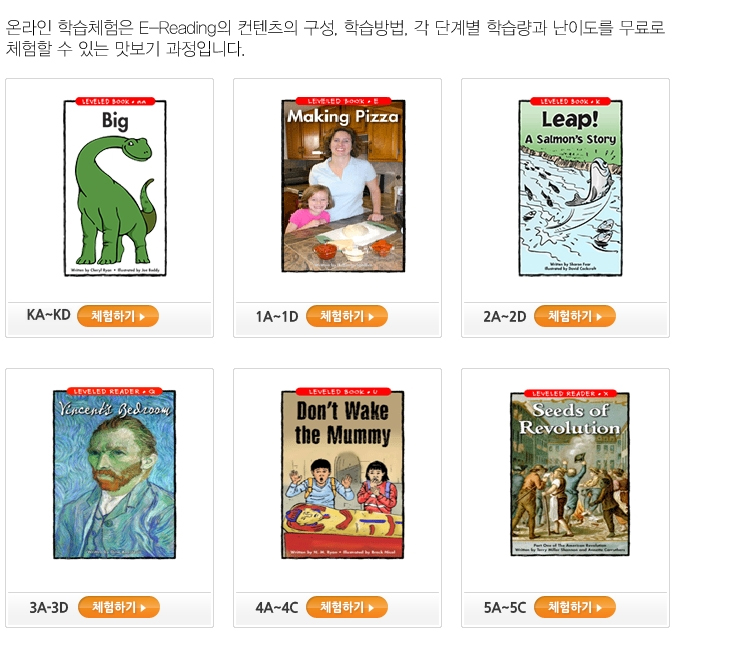
Task: Select the Vincent's Bedroom book cover
Action: (115, 473)
